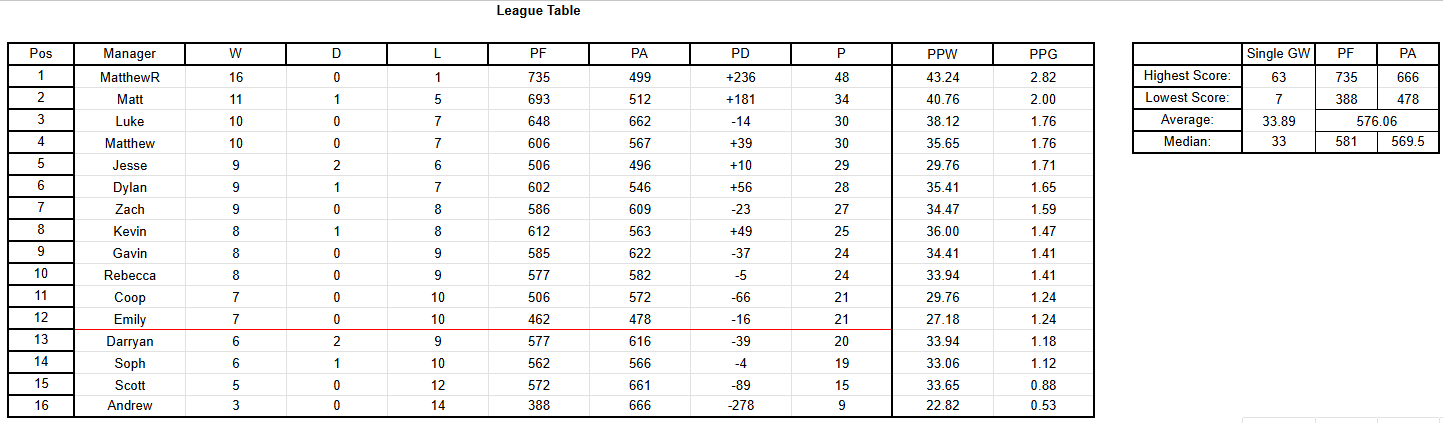The width and height of the screenshot is (1443, 423).
Task: Select the 569.5 median PA cell
Action: pos(1407,142)
